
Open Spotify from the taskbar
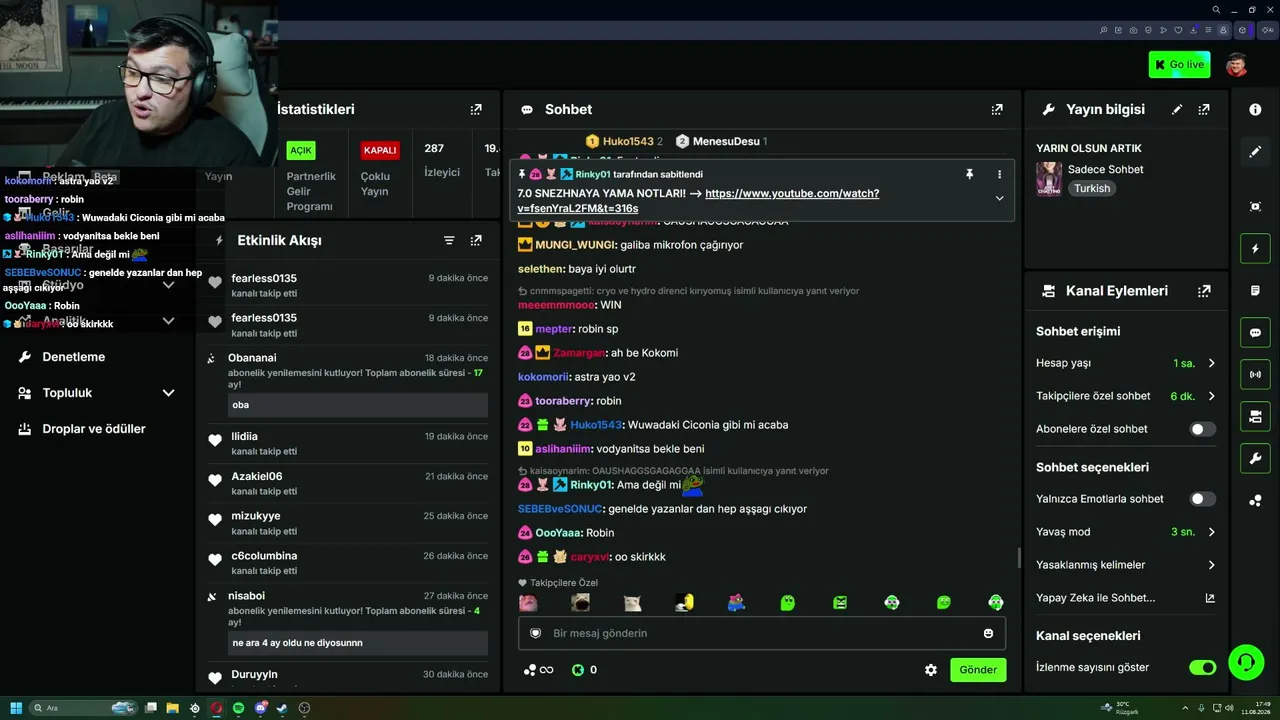click(x=238, y=708)
